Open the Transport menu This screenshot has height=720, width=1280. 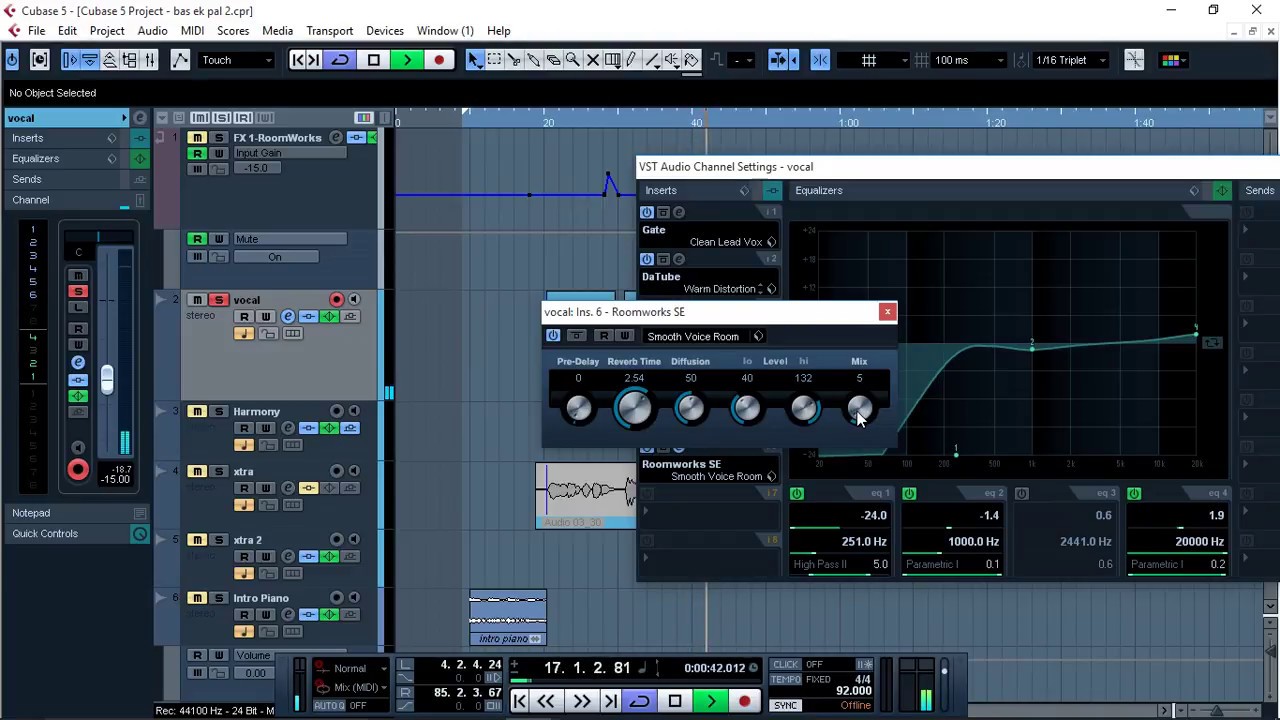tap(329, 31)
